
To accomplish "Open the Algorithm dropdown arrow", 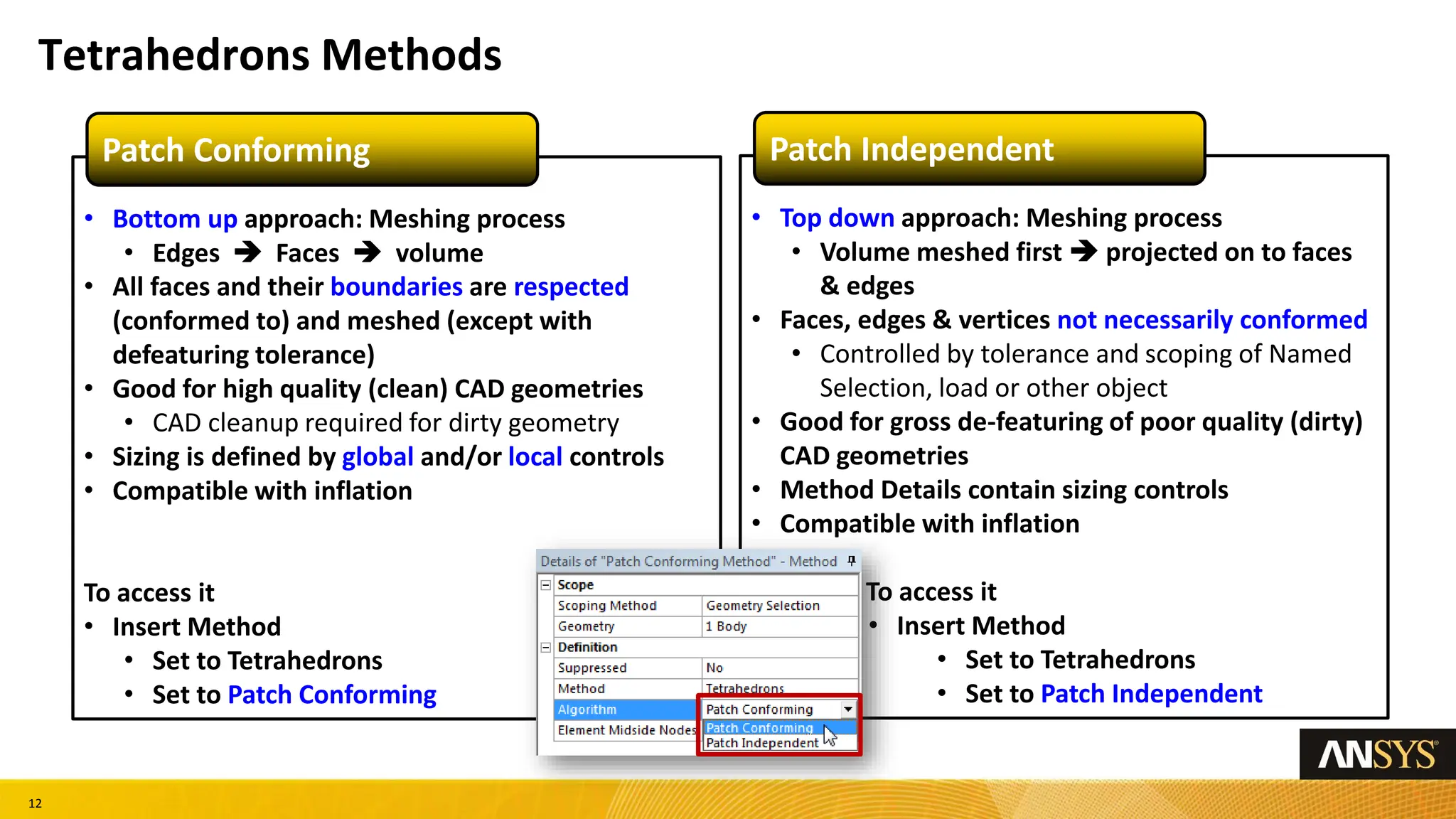I will click(848, 710).
